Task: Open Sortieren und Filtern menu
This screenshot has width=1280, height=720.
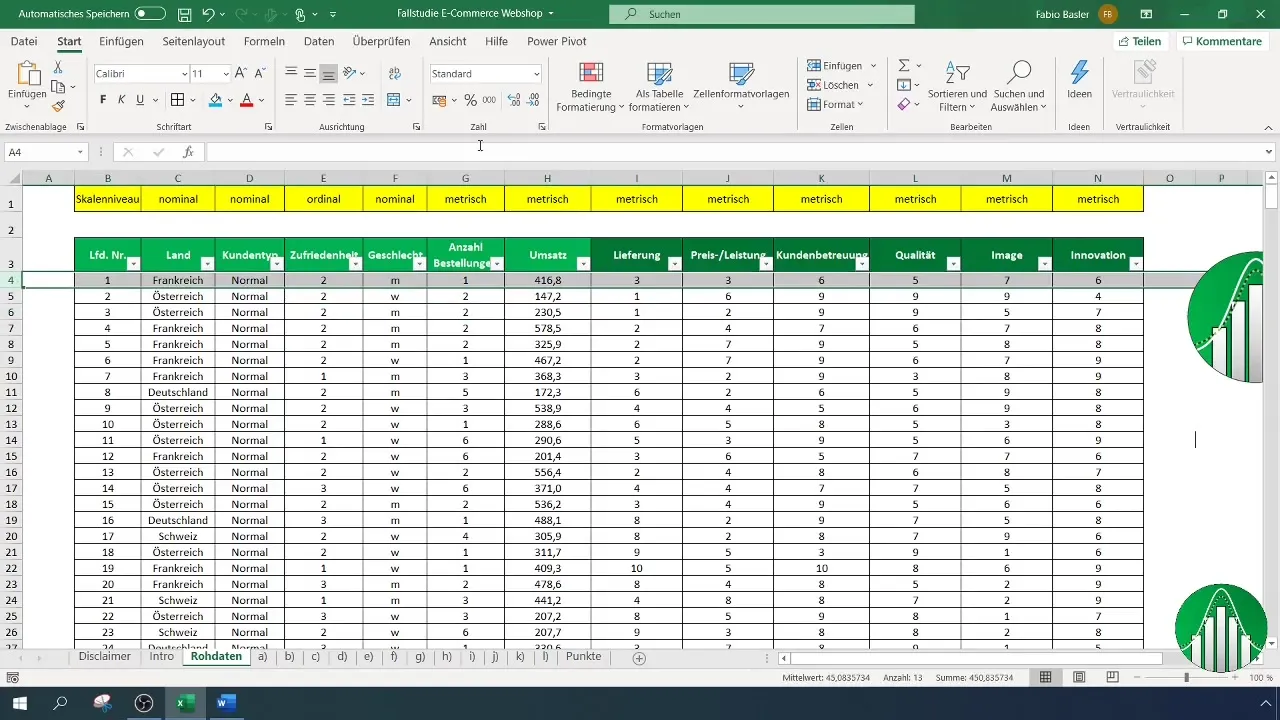Action: click(957, 87)
